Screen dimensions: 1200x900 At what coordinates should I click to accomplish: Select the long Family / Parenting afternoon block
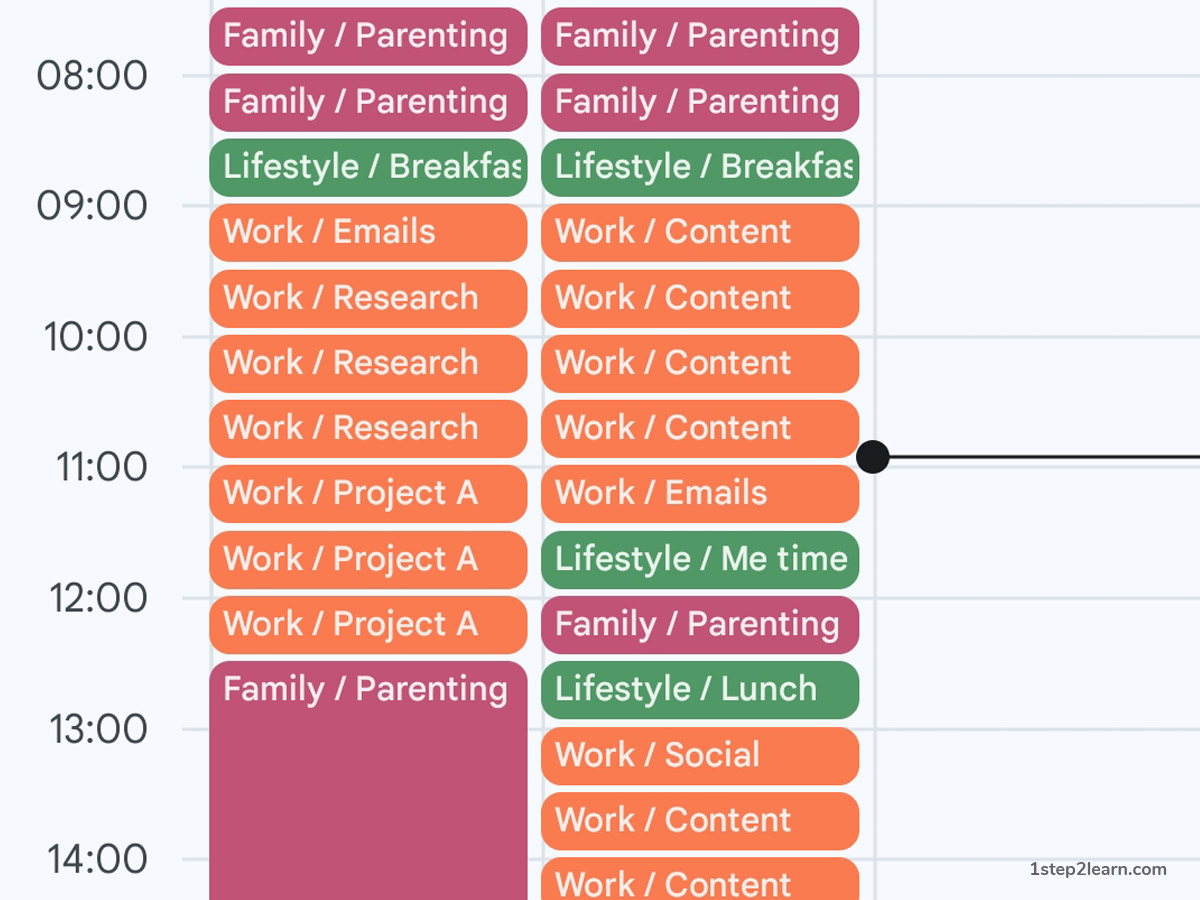tap(366, 750)
